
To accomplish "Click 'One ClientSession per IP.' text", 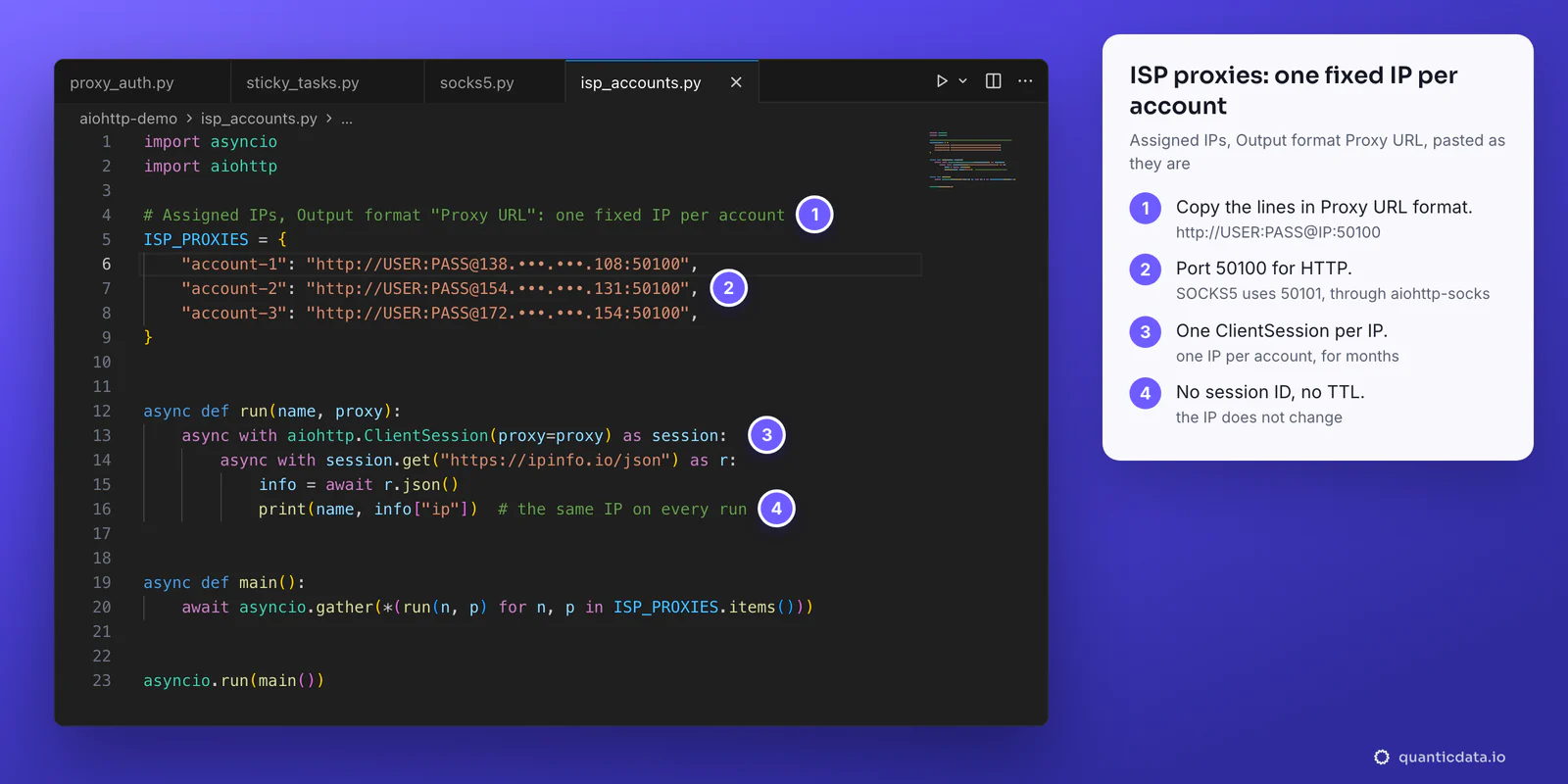I will click(1282, 331).
